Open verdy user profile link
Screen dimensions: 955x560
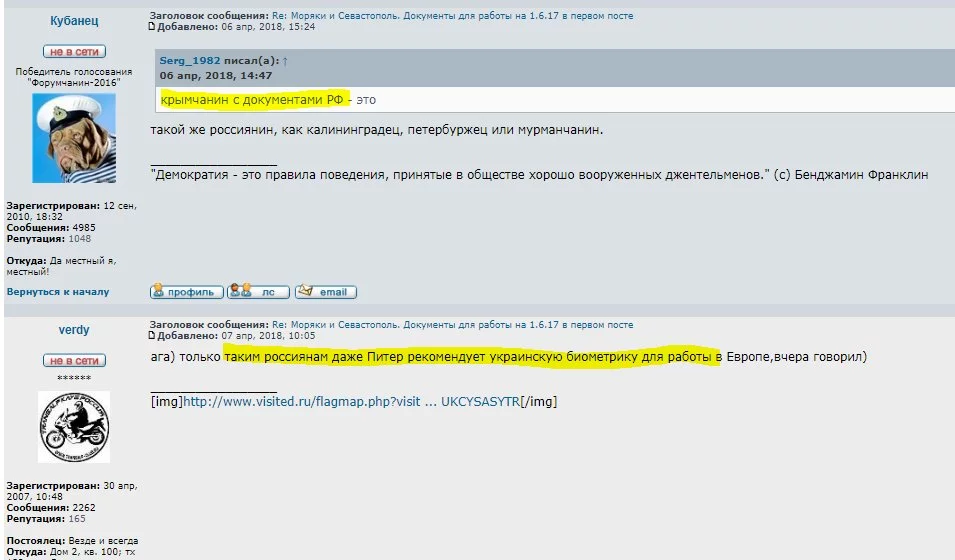pos(74,330)
